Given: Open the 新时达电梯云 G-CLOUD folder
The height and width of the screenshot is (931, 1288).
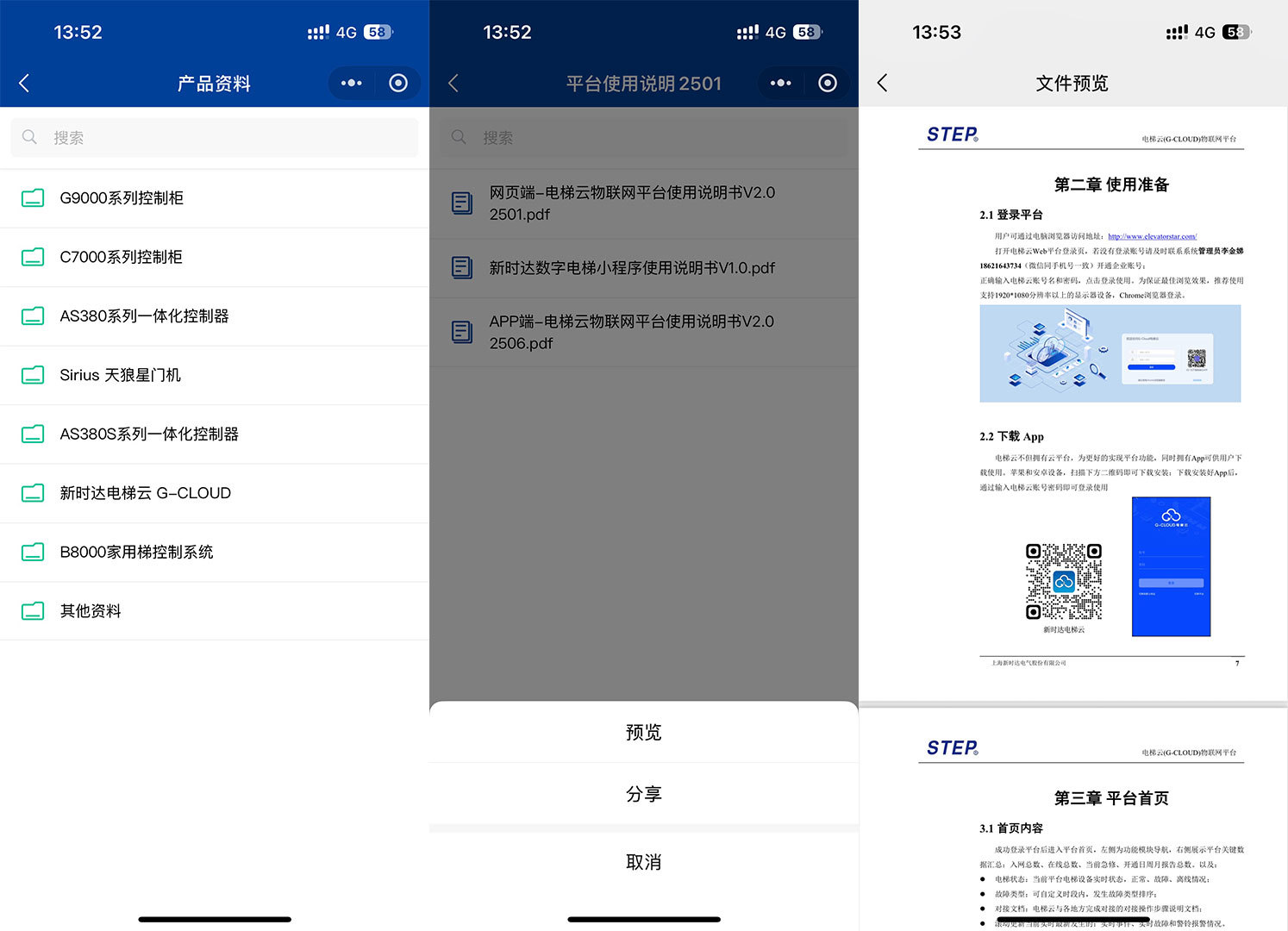Looking at the screenshot, I should 145,493.
